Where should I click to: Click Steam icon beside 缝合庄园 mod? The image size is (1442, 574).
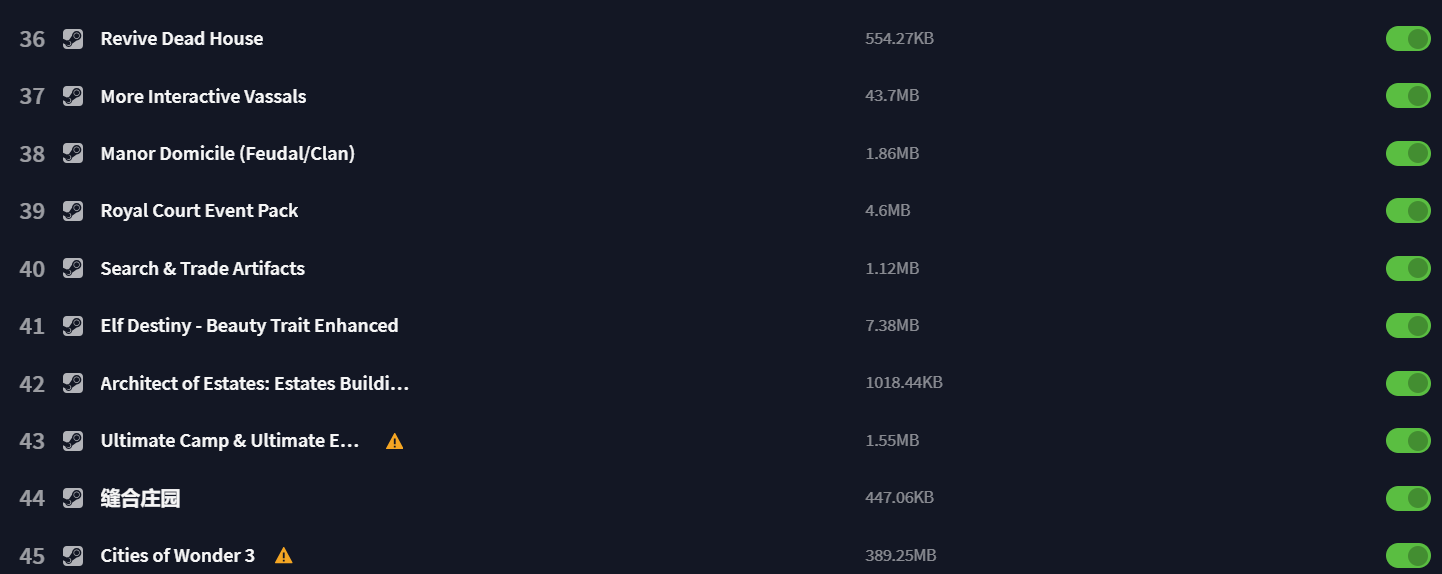coord(72,498)
